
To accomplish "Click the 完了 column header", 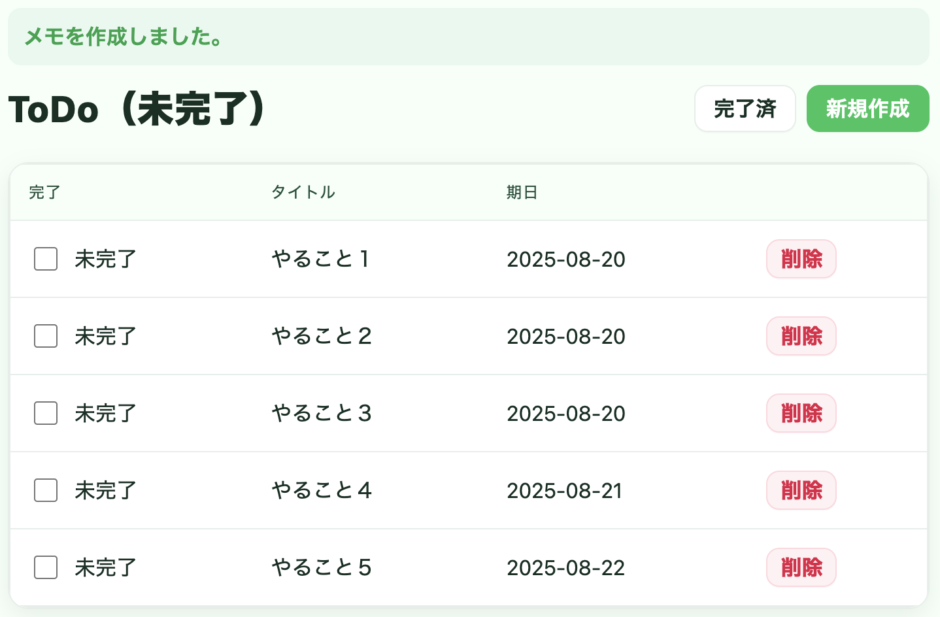I will [45, 192].
